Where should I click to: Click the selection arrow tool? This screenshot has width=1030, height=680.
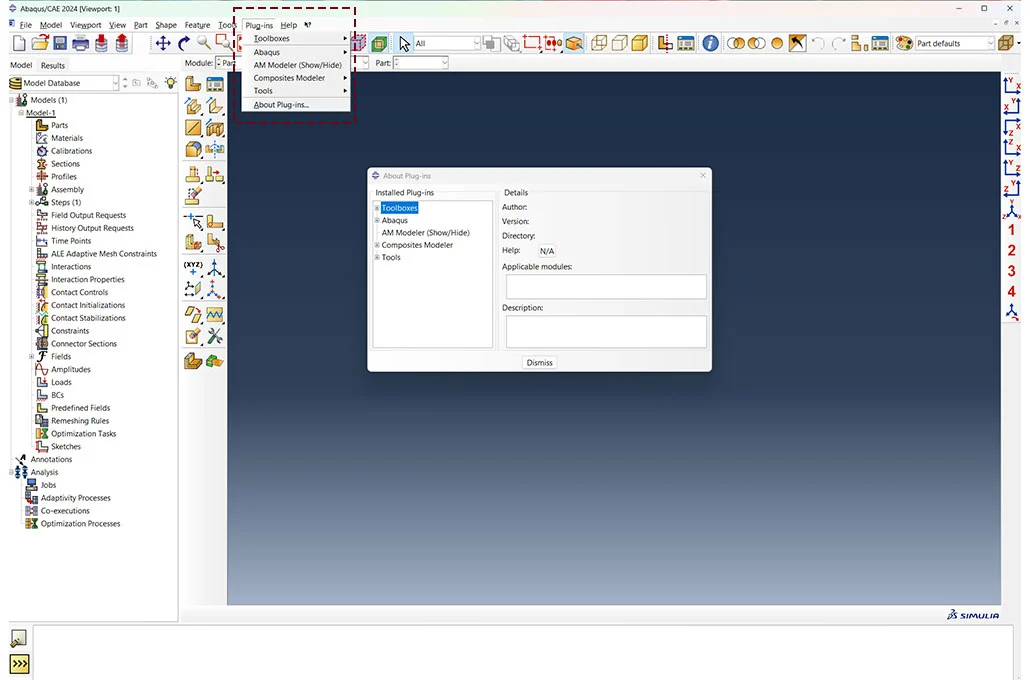tap(404, 43)
